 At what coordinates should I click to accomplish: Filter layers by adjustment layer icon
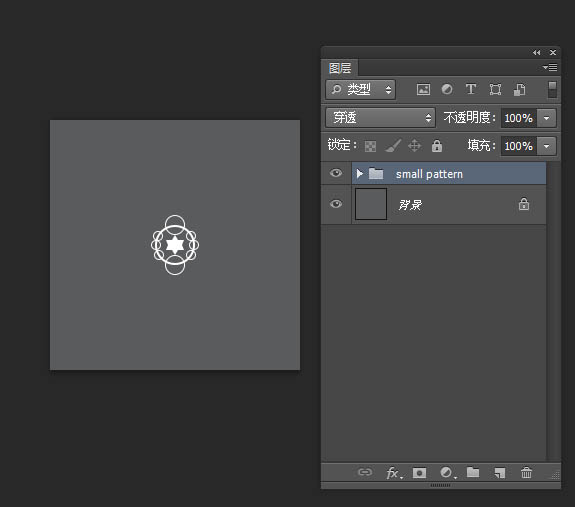pos(447,89)
